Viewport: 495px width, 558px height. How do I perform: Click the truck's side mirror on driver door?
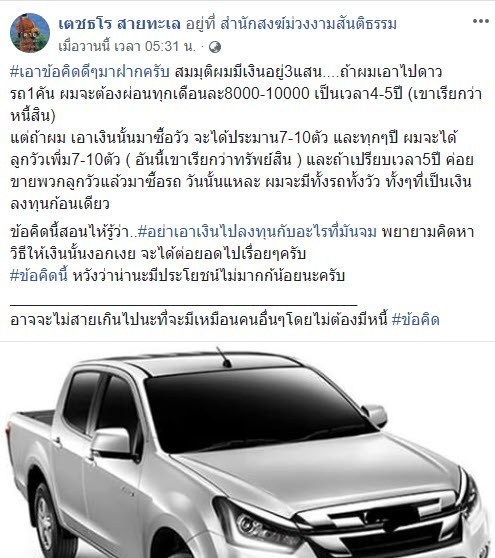pos(112,442)
